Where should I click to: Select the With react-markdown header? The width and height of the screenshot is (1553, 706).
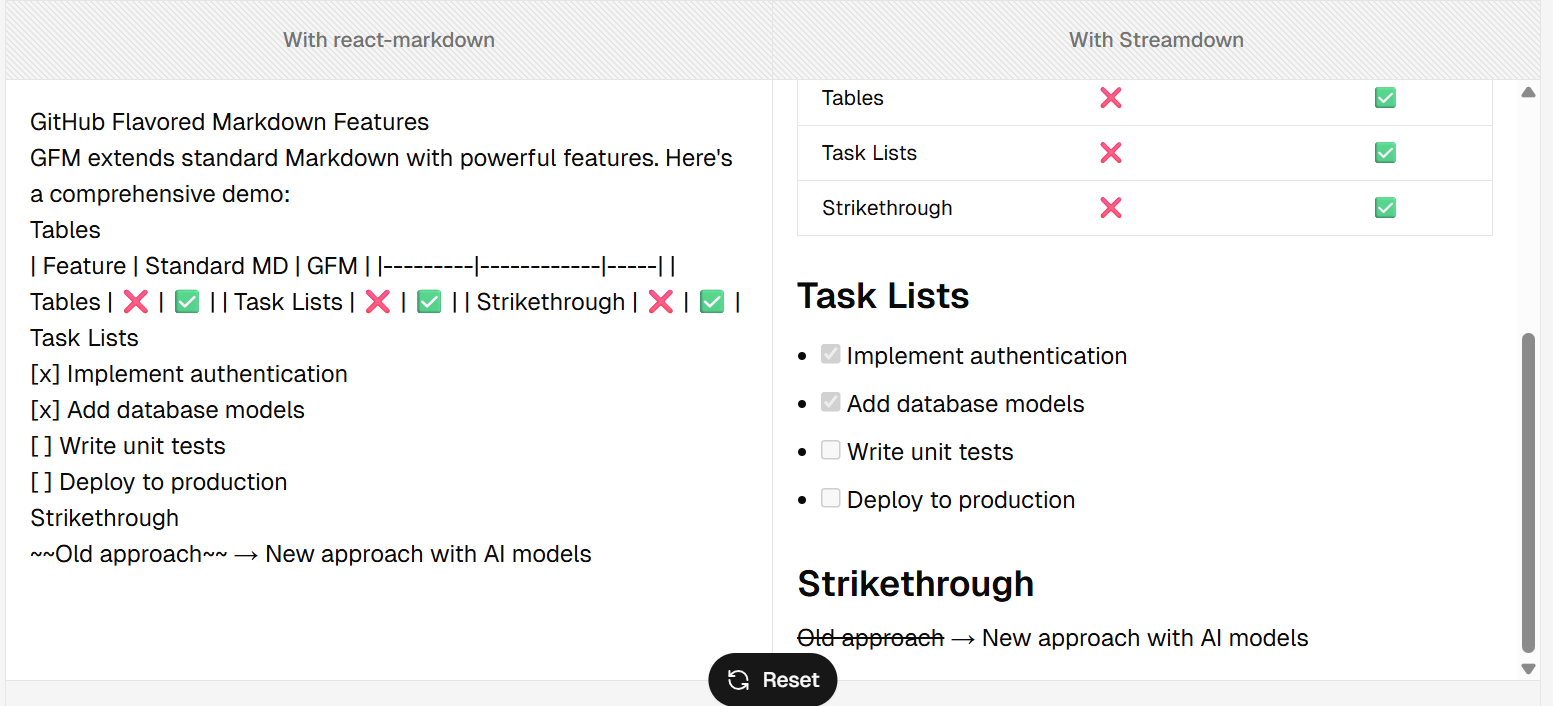tap(389, 40)
